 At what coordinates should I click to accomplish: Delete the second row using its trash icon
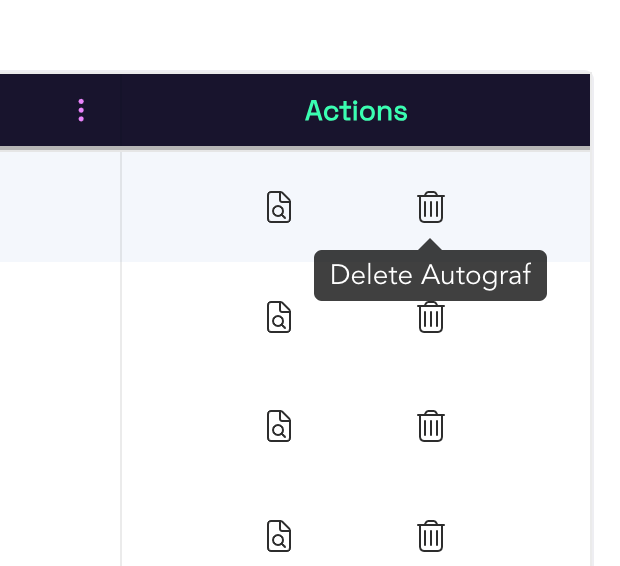[x=431, y=320]
